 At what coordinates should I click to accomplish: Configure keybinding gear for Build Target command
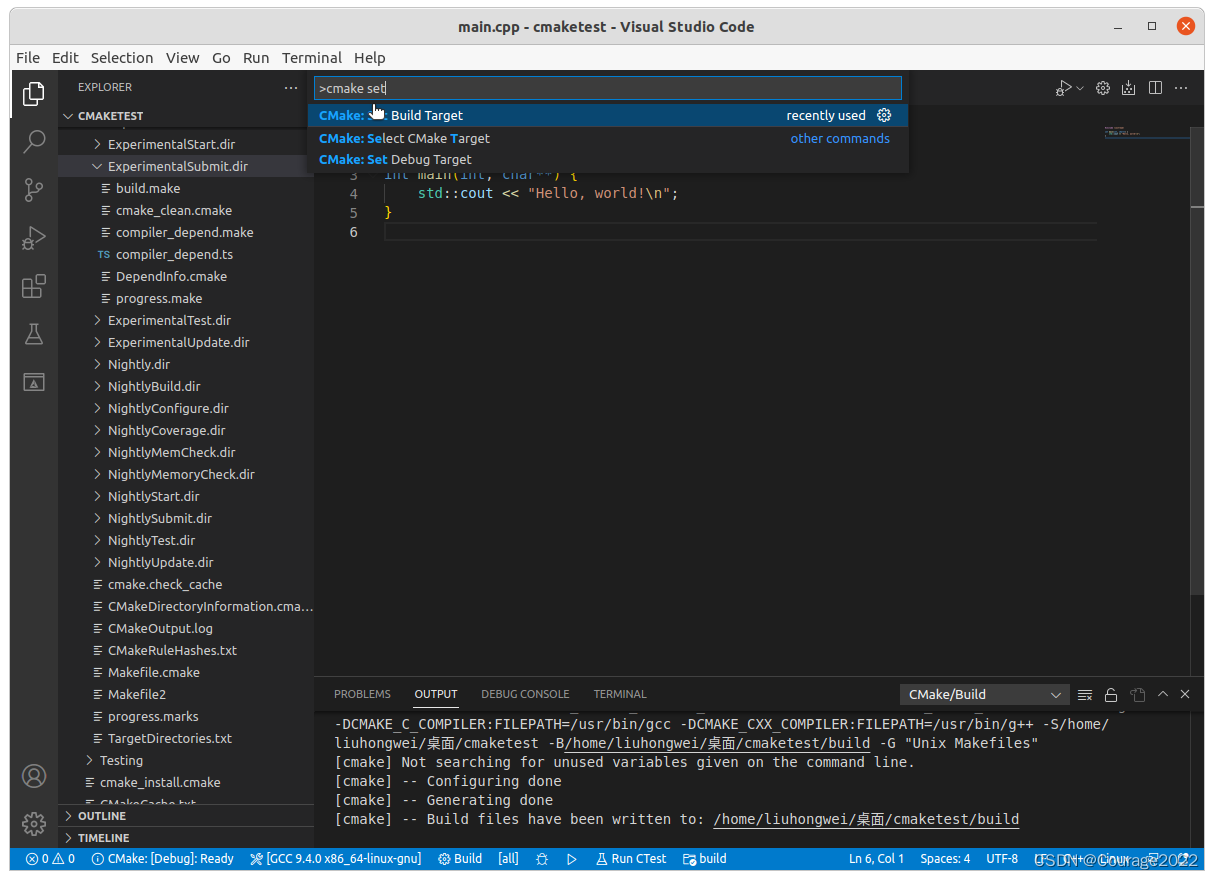tap(884, 116)
